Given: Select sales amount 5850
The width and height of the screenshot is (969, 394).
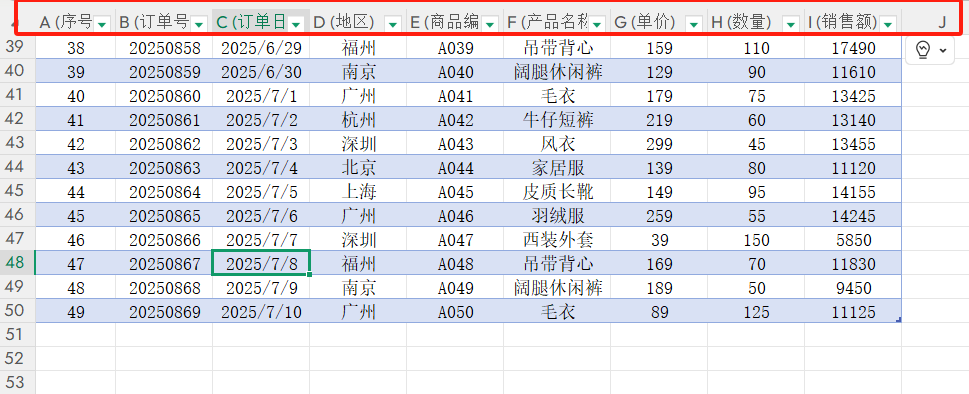Looking at the screenshot, I should pyautogui.click(x=853, y=240).
